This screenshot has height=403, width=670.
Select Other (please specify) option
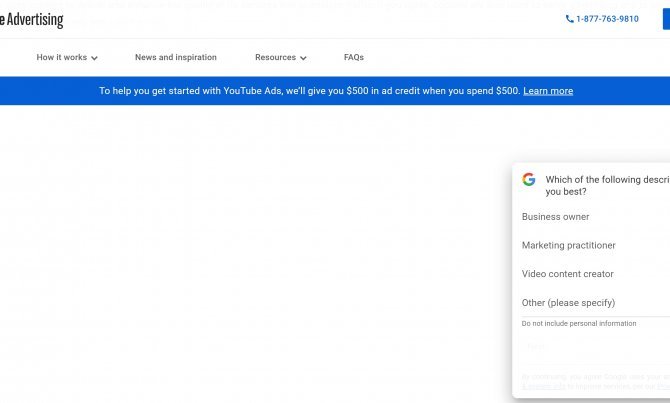[x=568, y=303]
